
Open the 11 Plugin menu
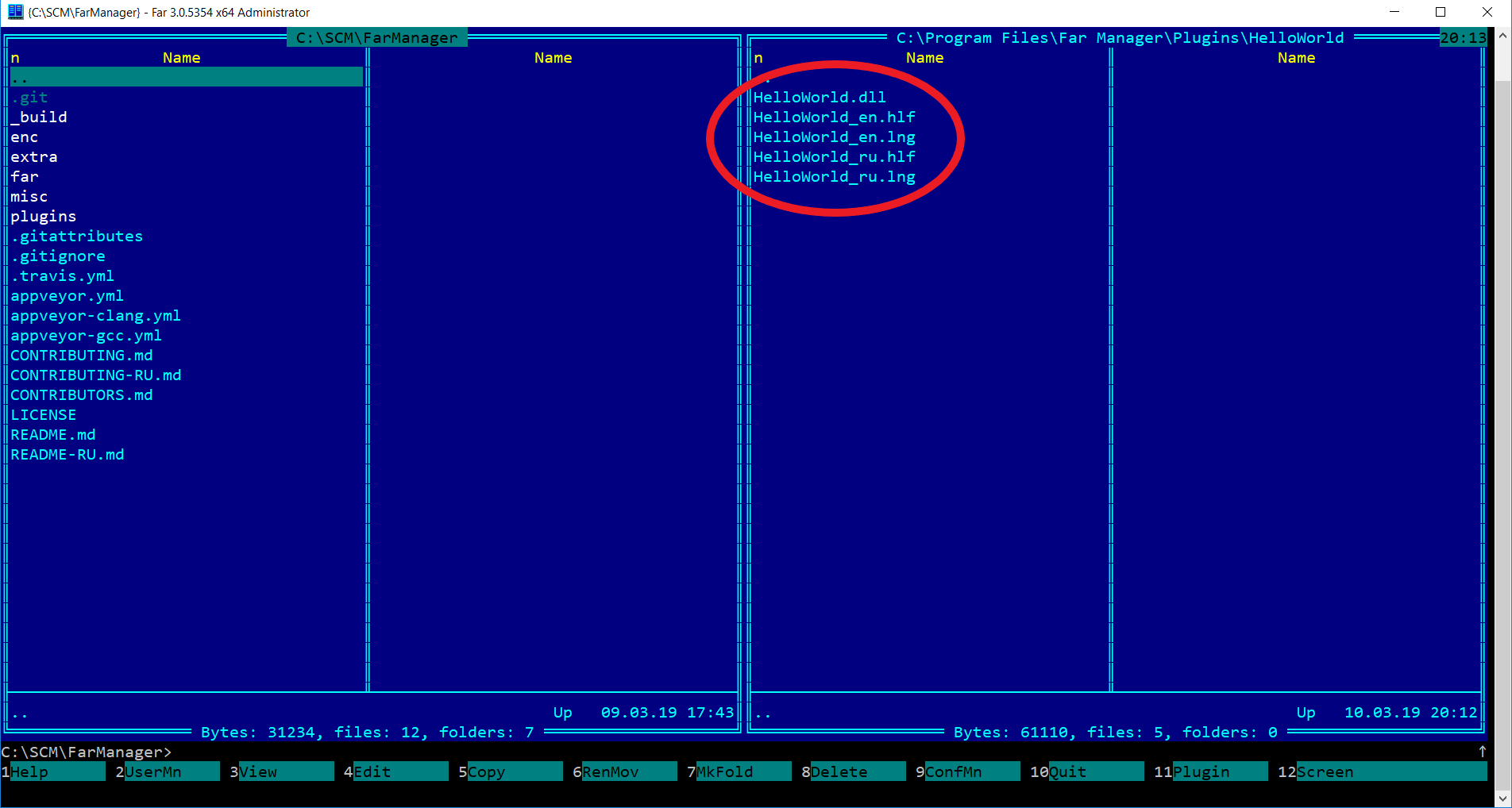pos(1211,771)
